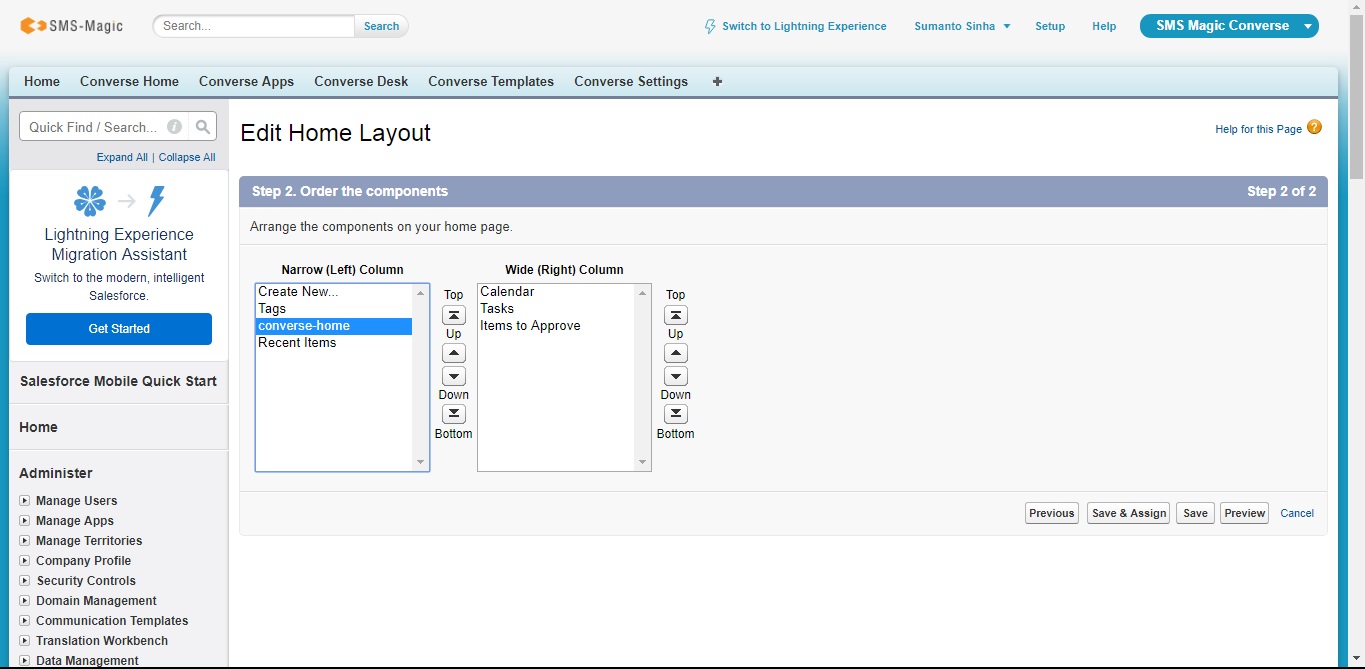Move narrow column item Up
The width and height of the screenshot is (1365, 669).
454,353
